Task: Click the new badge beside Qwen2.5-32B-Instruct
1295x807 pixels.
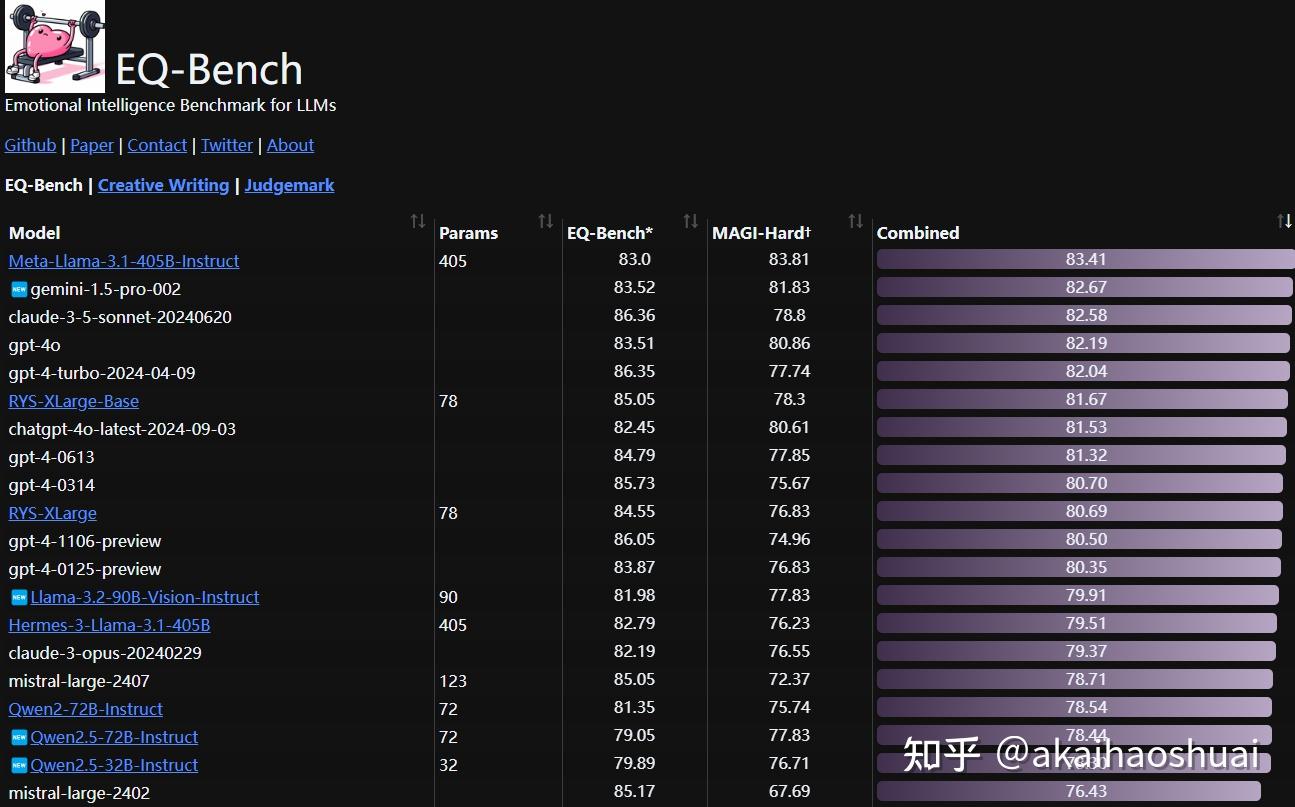Action: tap(19, 765)
